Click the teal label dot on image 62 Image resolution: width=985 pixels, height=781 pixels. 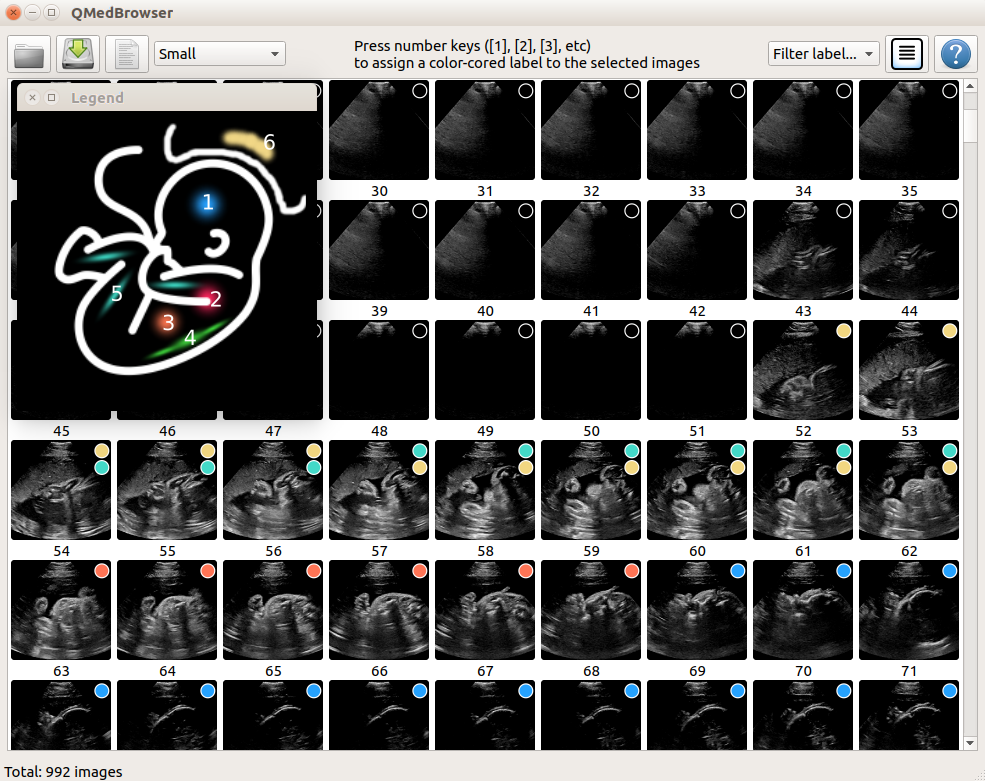(x=950, y=451)
